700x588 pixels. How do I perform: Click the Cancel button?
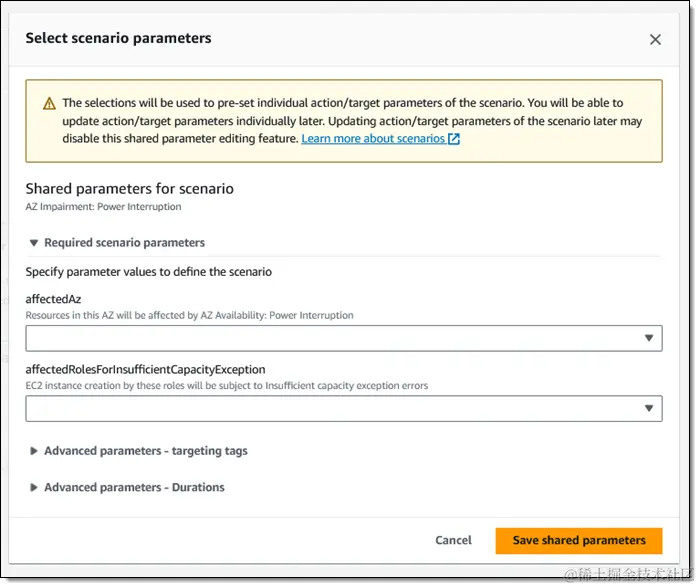click(453, 540)
